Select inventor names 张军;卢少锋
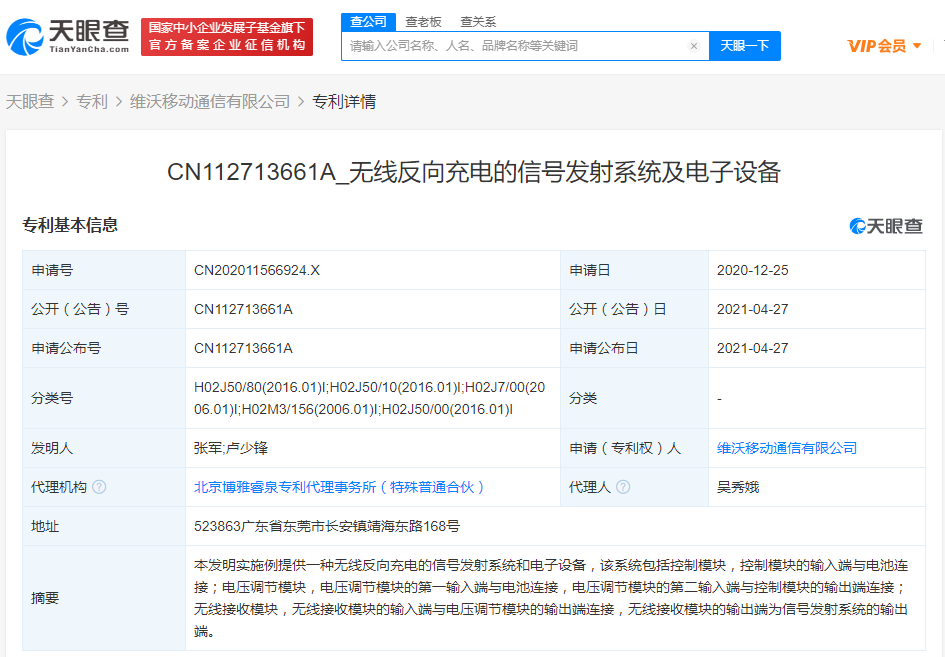 pos(231,448)
